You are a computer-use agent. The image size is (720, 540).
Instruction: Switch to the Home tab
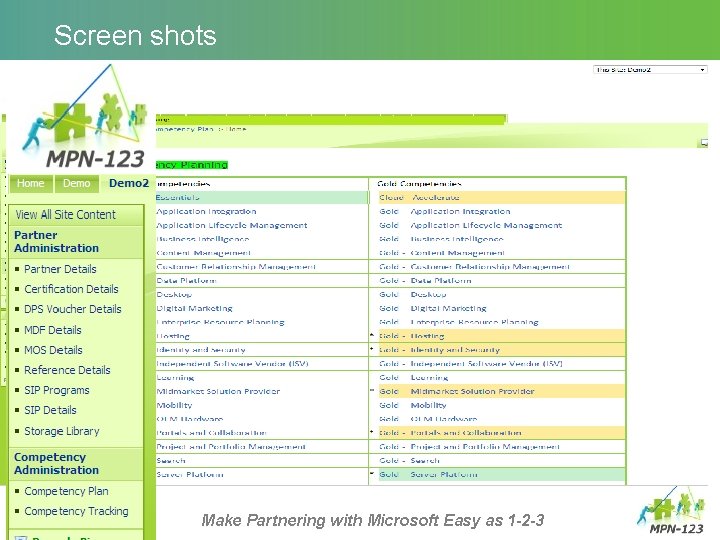point(31,183)
